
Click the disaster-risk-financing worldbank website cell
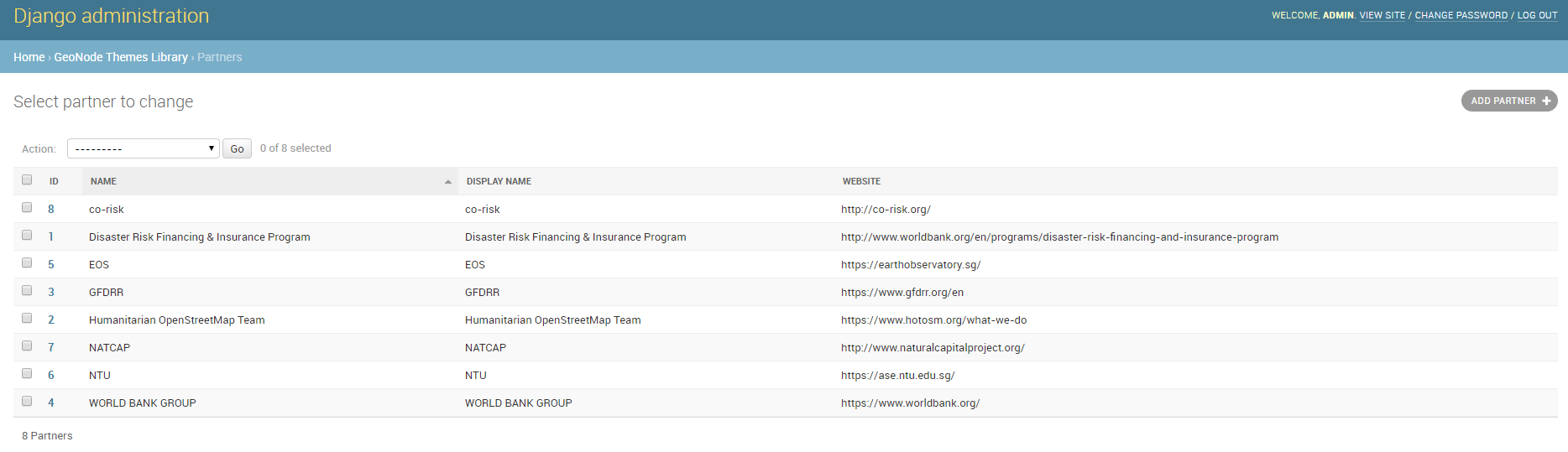point(1060,236)
